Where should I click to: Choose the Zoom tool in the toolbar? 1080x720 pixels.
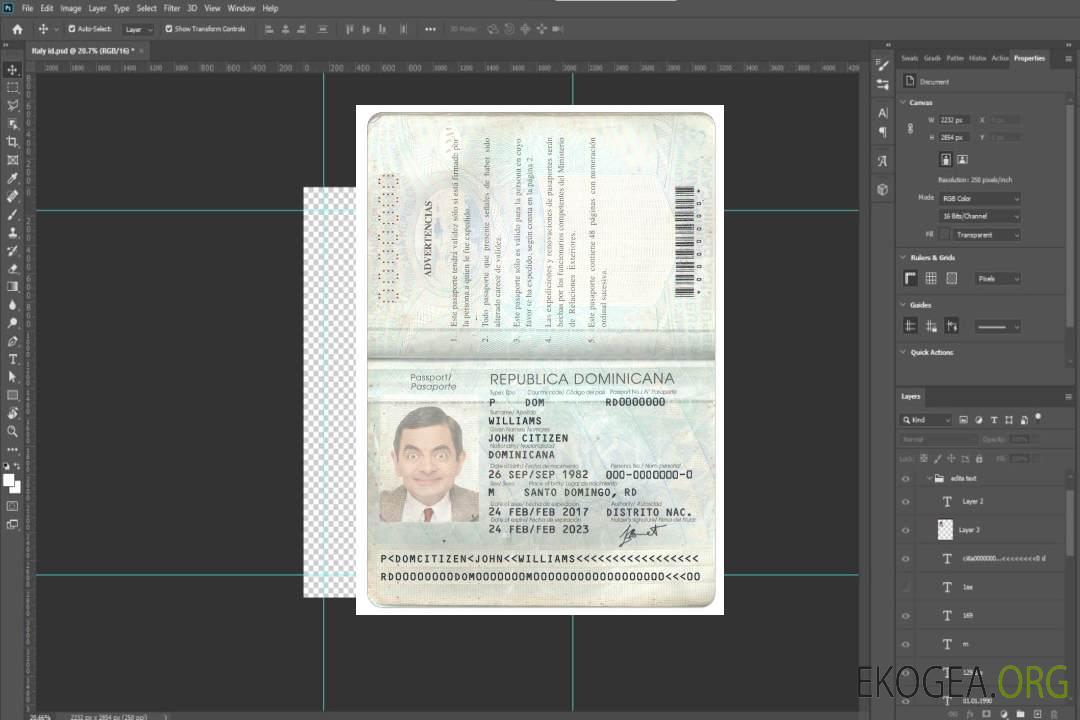pyautogui.click(x=12, y=431)
